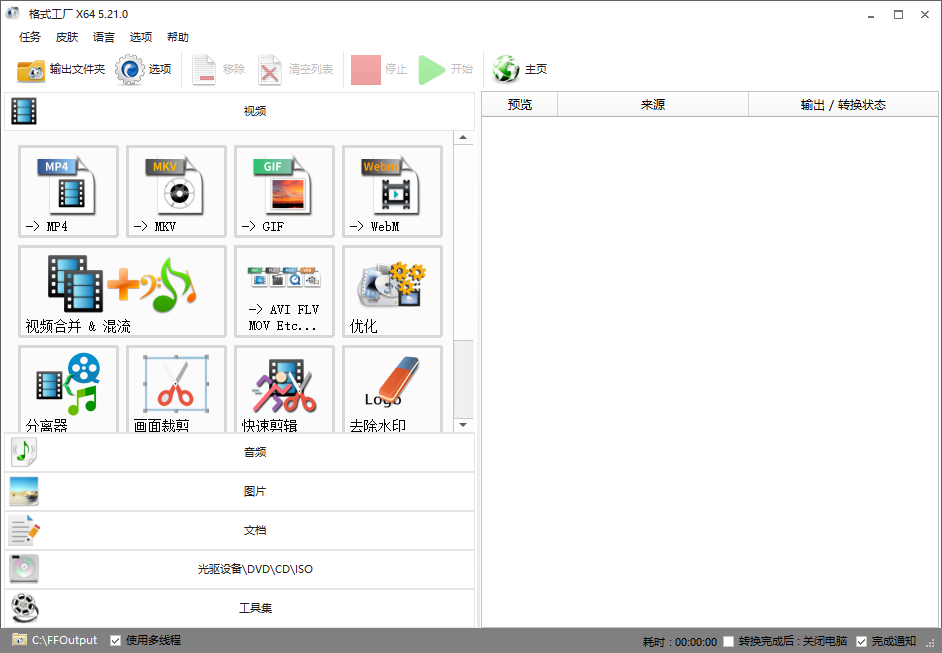Click the video panel scroll up arrow
This screenshot has height=653, width=942.
[463, 138]
